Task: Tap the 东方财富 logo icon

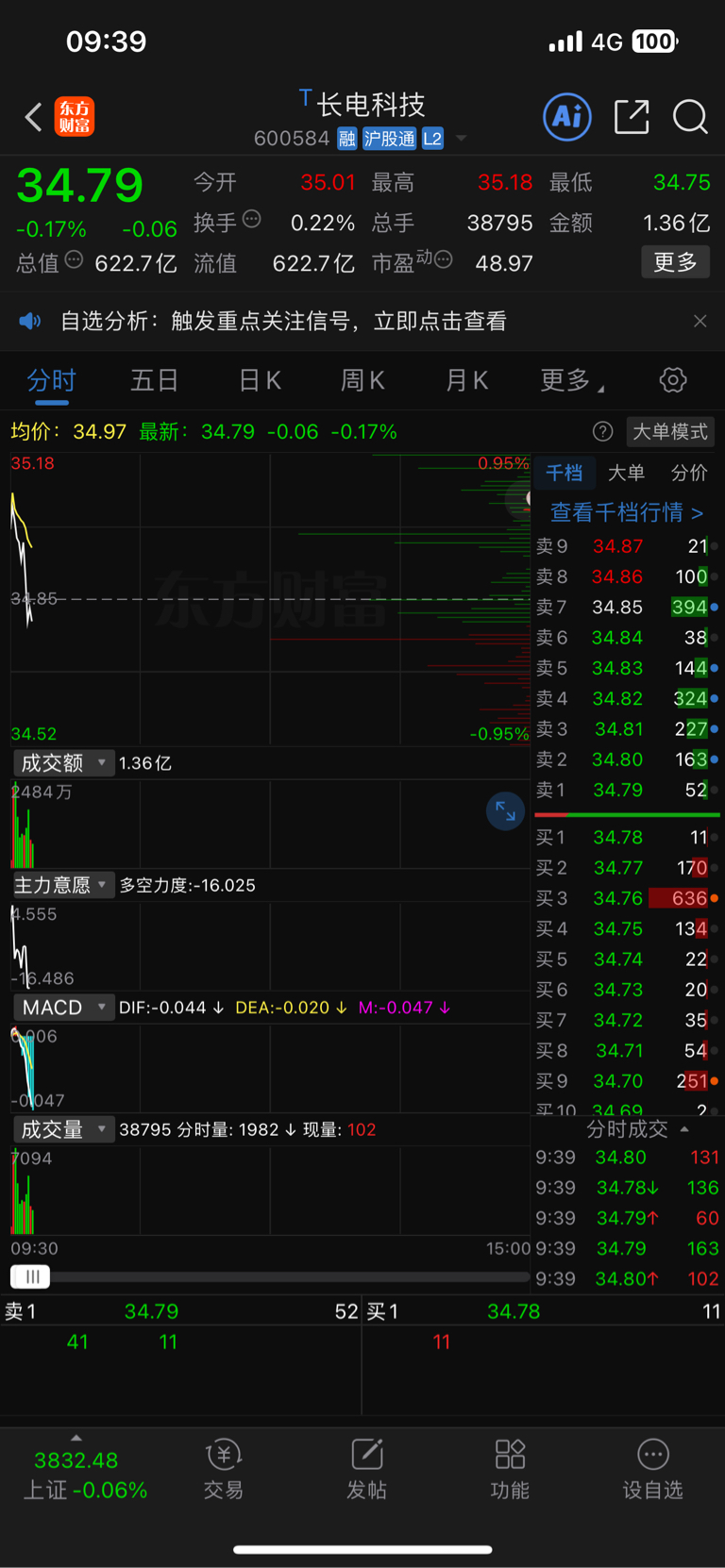Action: [75, 117]
